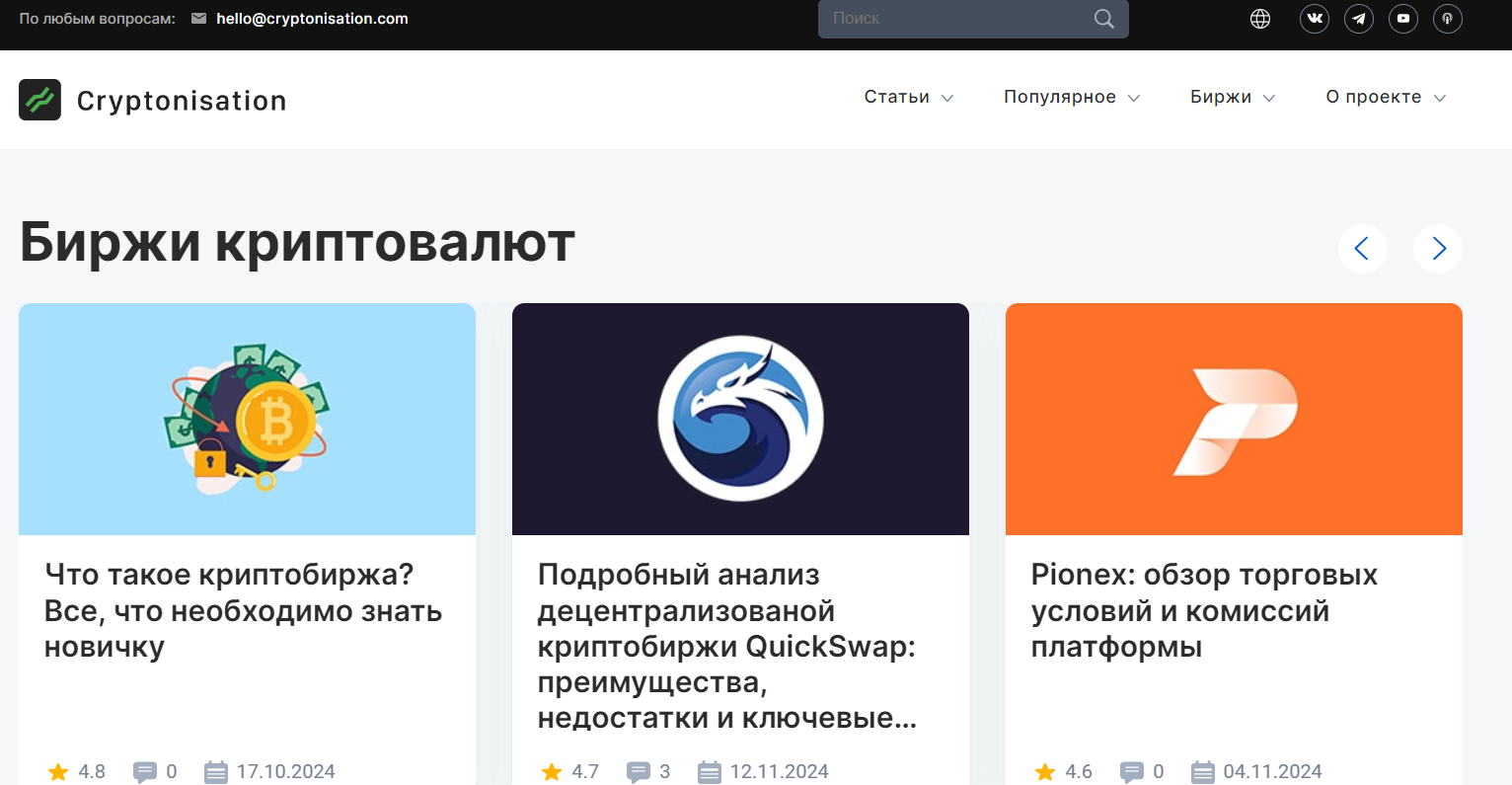Click the calendar icon beside 04.11.2024

1203,772
